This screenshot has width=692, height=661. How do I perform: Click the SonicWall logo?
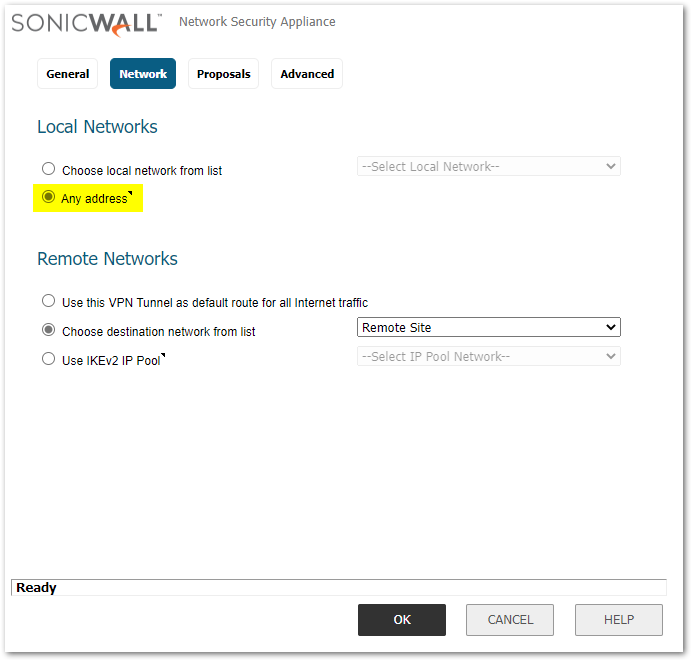(87, 23)
